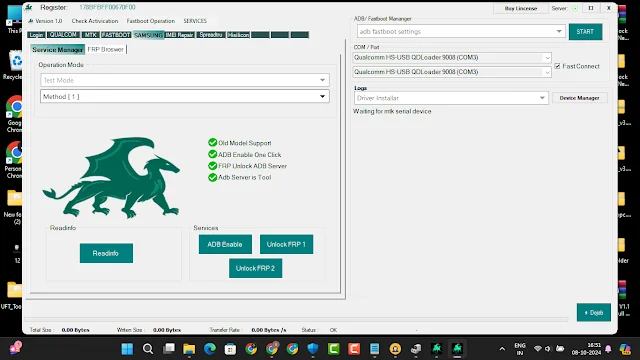Screen dimensions: 640x360
Task: Open the blue notepad taskbar icon
Action: pos(374,349)
